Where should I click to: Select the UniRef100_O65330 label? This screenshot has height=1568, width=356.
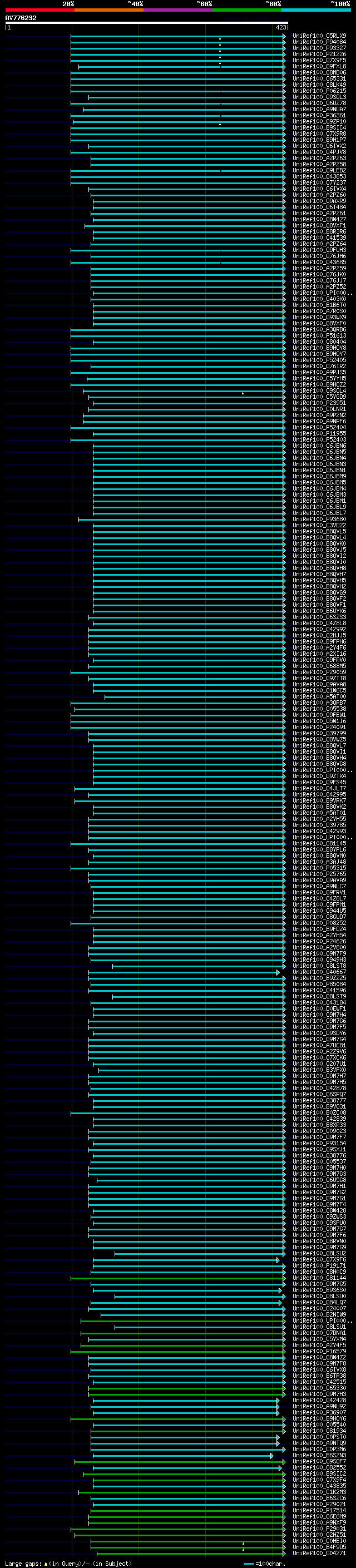tap(319, 1388)
